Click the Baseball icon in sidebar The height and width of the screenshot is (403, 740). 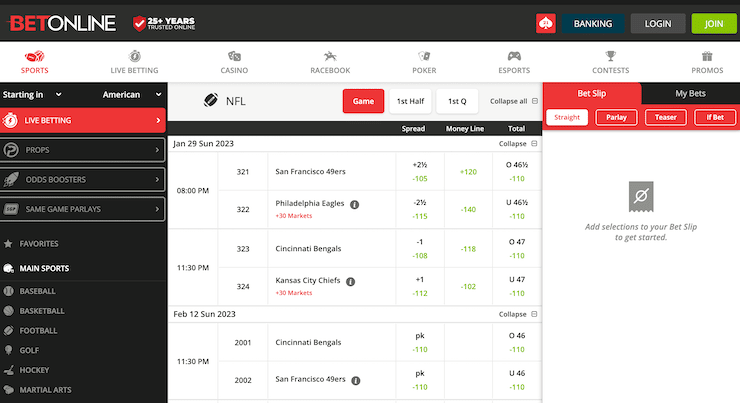click(x=8, y=291)
